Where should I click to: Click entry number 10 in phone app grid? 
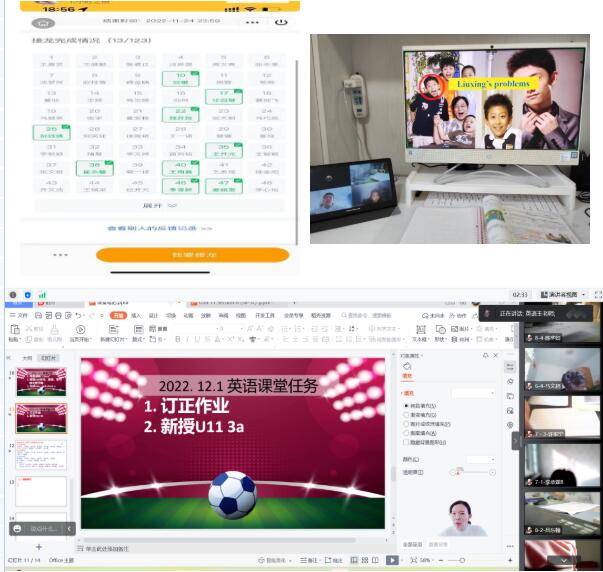click(180, 79)
